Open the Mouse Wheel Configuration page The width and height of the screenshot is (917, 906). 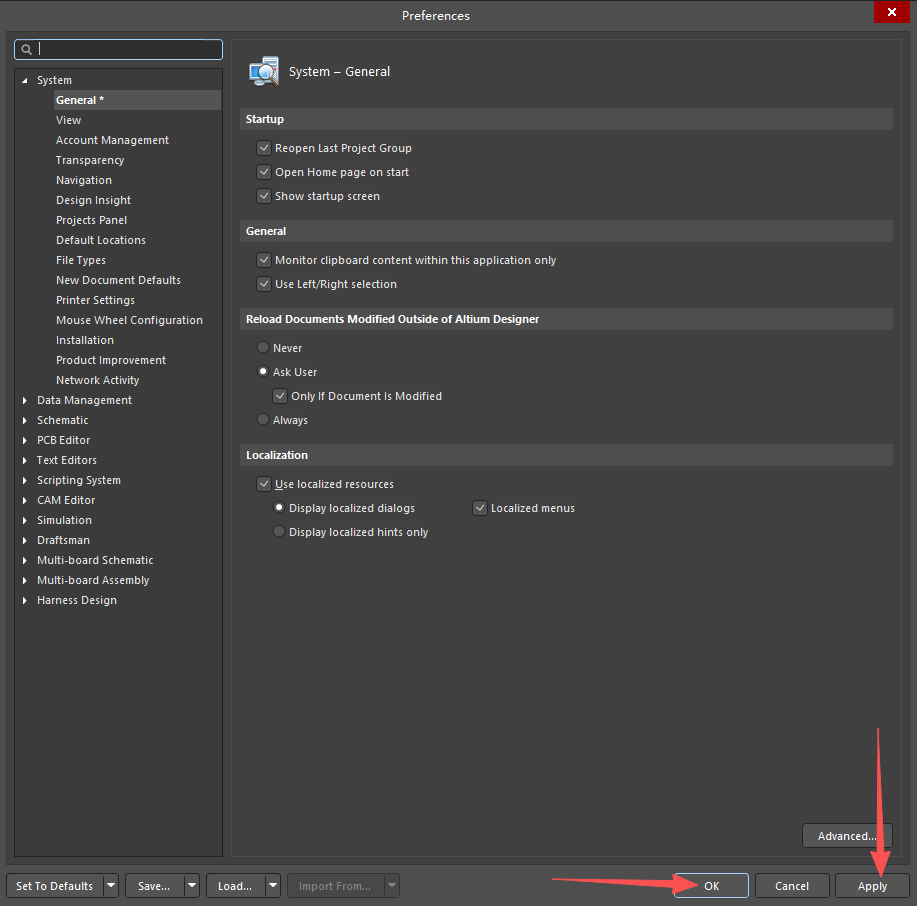coord(129,320)
